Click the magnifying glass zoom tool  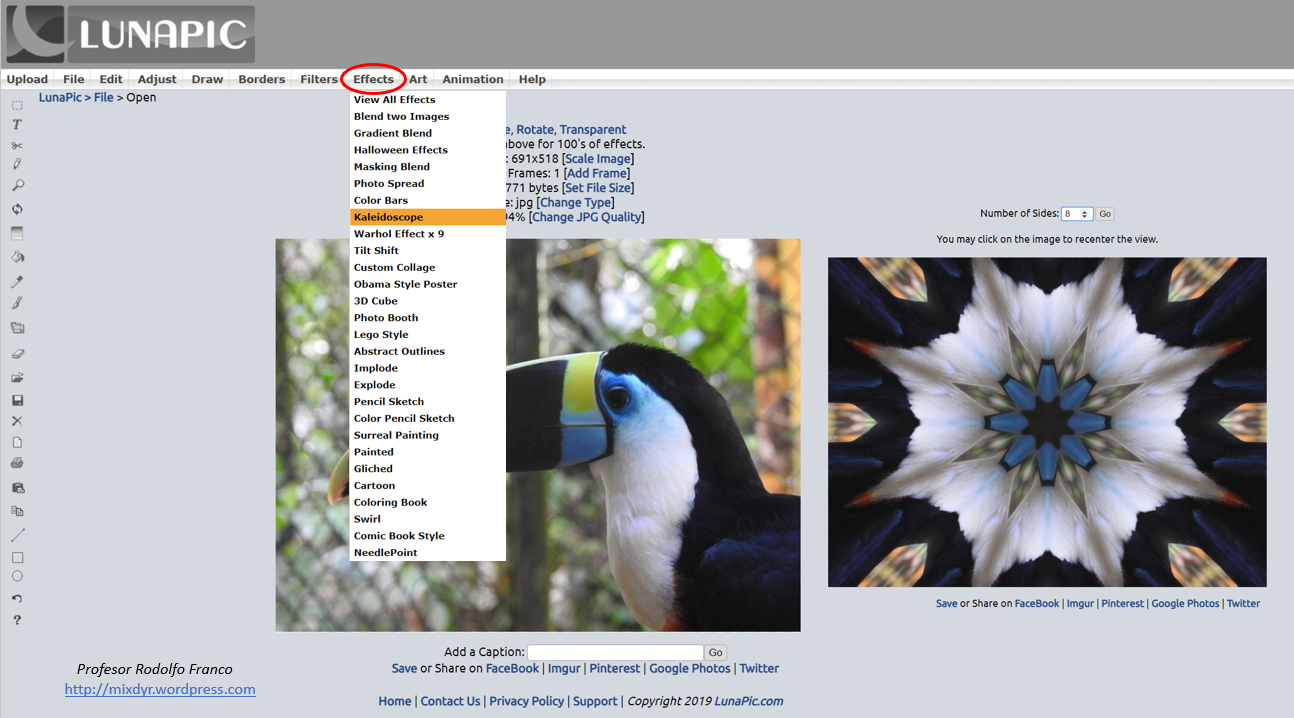[x=17, y=186]
